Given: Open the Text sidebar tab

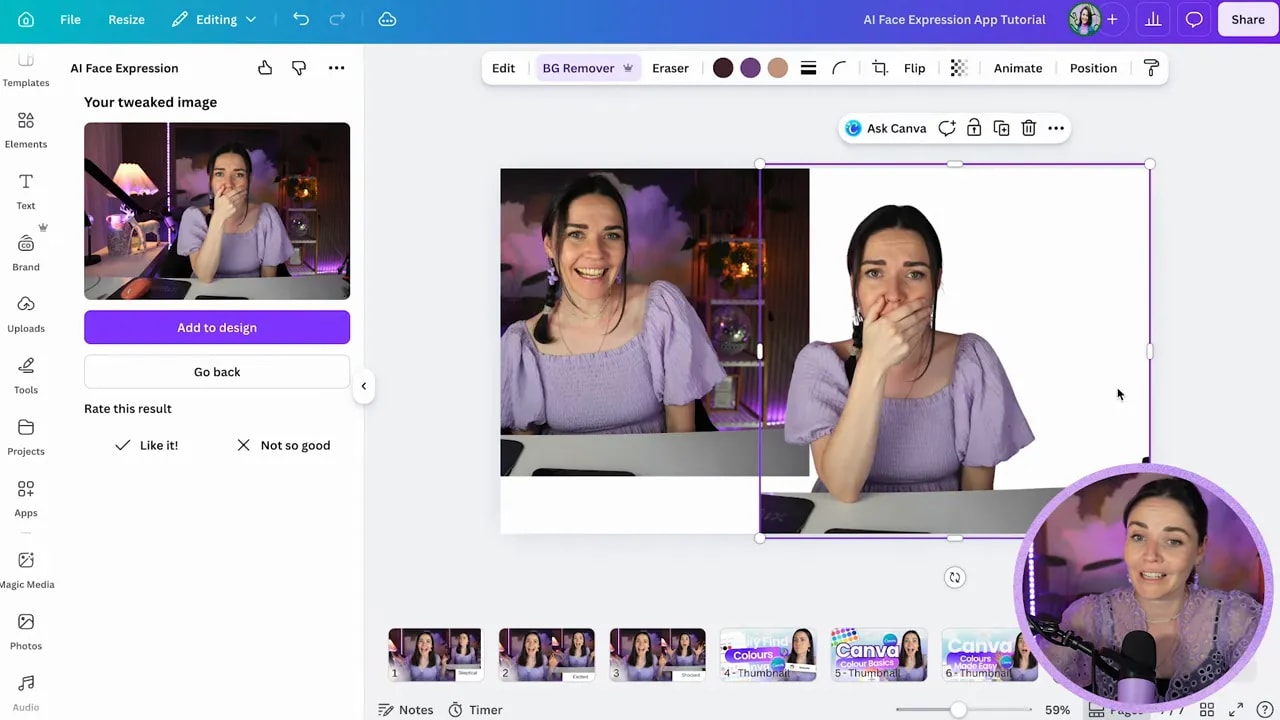Looking at the screenshot, I should coord(26,191).
